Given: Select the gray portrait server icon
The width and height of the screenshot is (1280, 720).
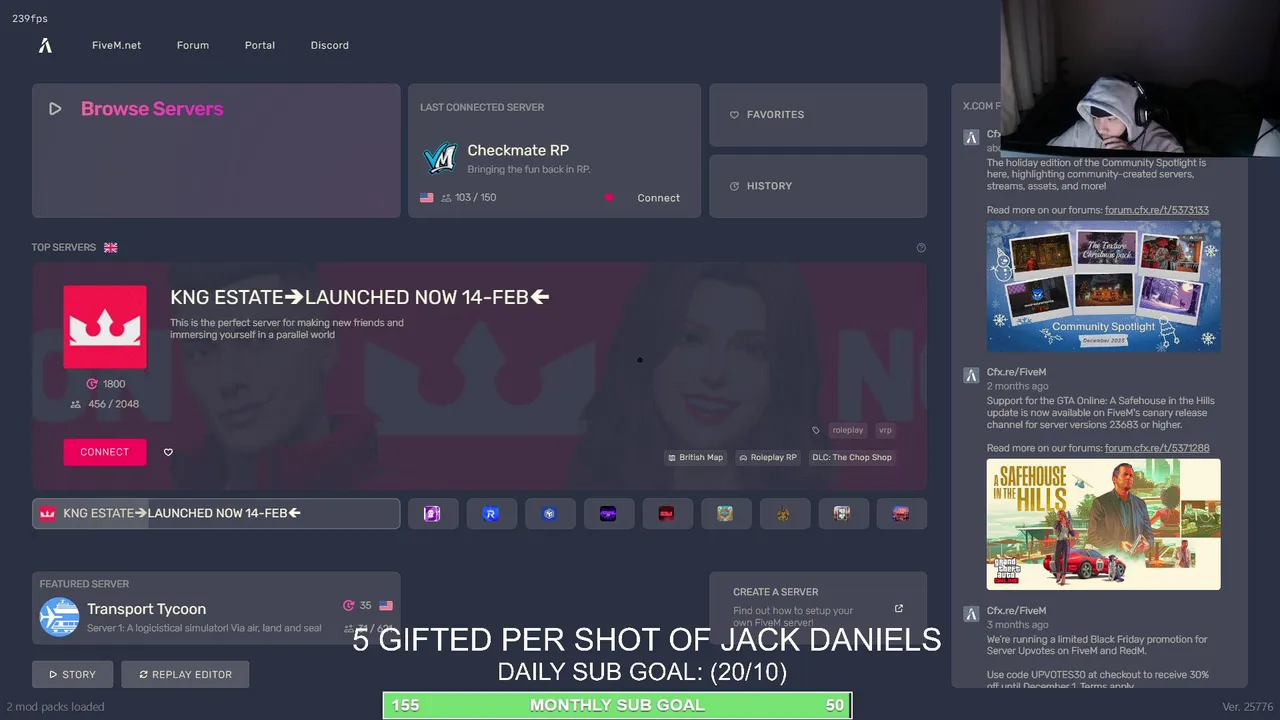Looking at the screenshot, I should 842,514.
